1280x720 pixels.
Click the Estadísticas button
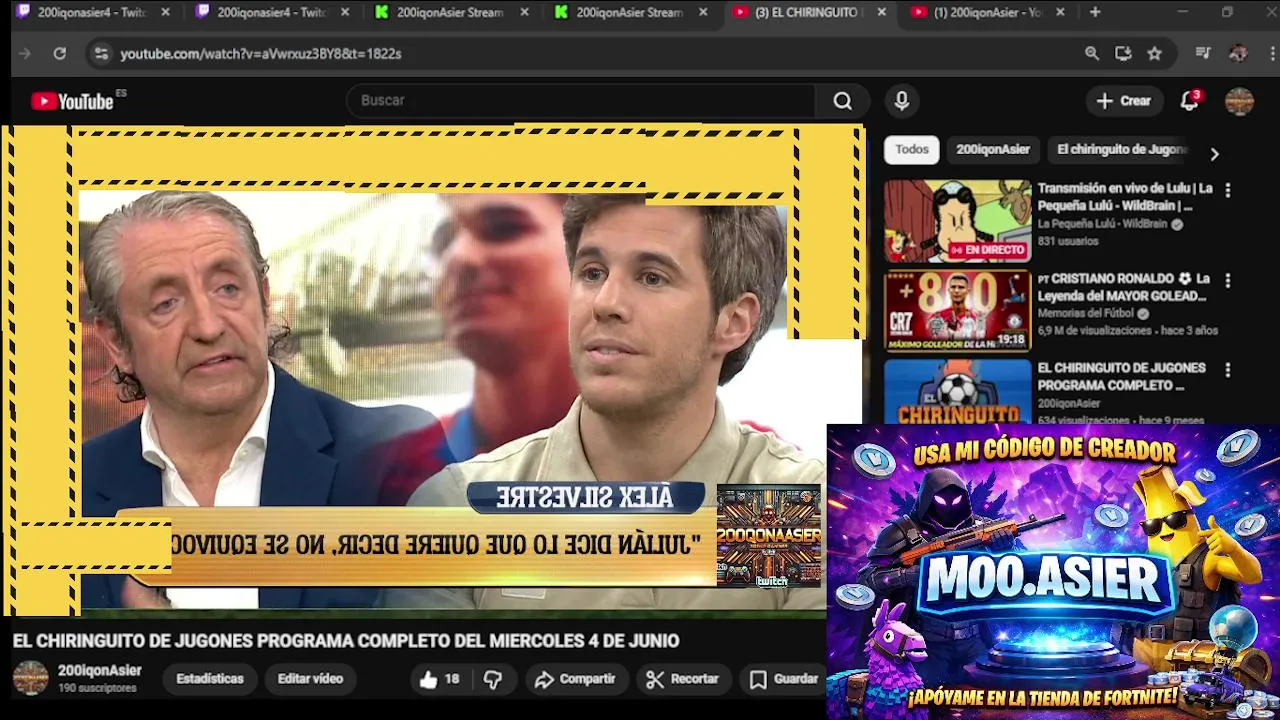tap(210, 679)
